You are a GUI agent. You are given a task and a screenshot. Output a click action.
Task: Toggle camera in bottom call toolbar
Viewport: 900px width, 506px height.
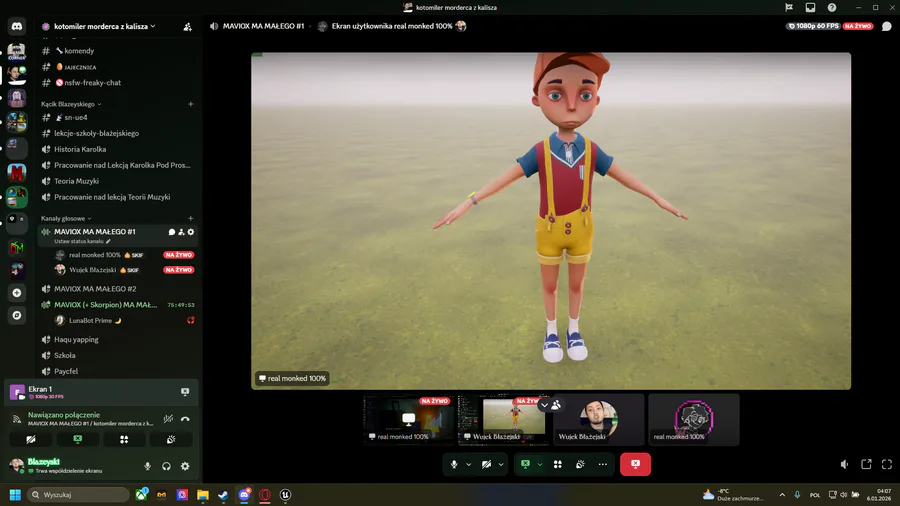486,464
